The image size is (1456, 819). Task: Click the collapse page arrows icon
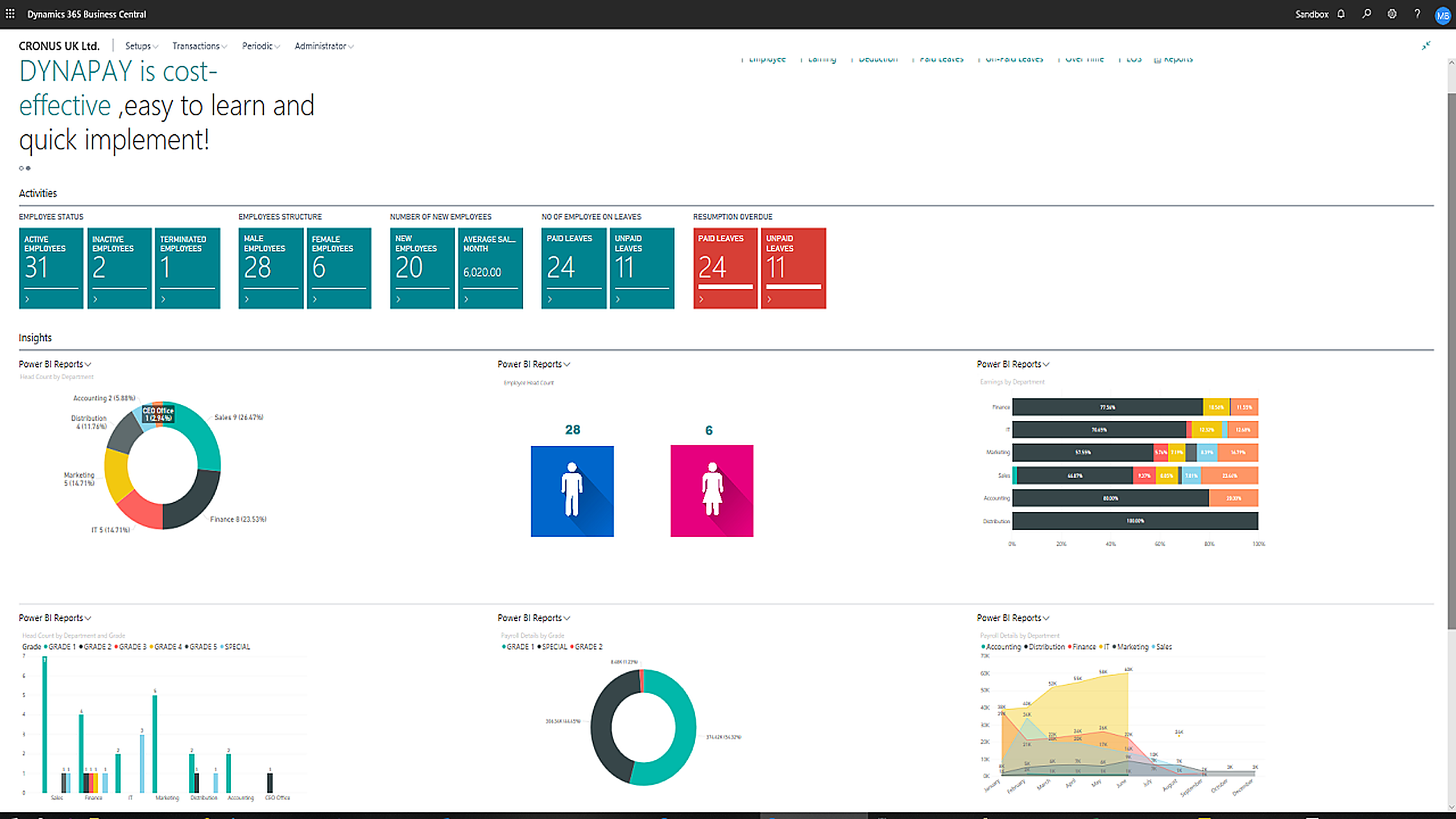1426,45
